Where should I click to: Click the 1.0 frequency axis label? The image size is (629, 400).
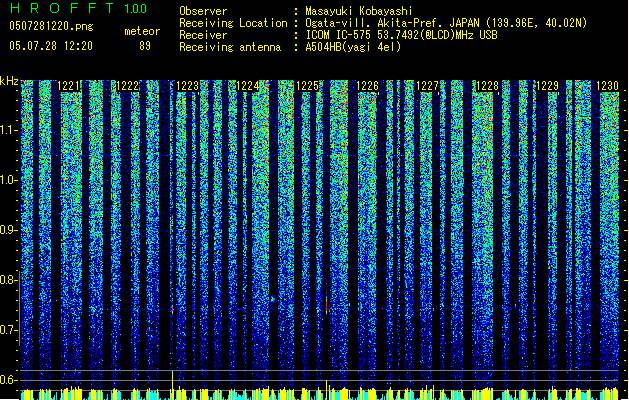click(9, 180)
